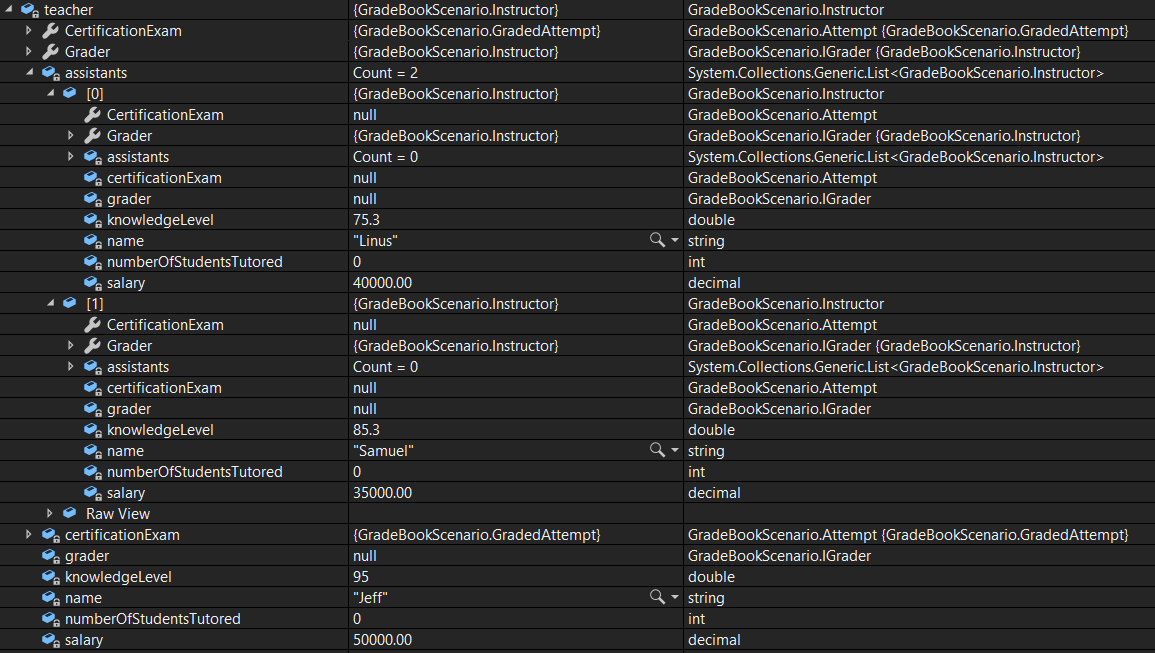Expand the Grader property under element [0]
The image size is (1155, 653).
tap(71, 136)
